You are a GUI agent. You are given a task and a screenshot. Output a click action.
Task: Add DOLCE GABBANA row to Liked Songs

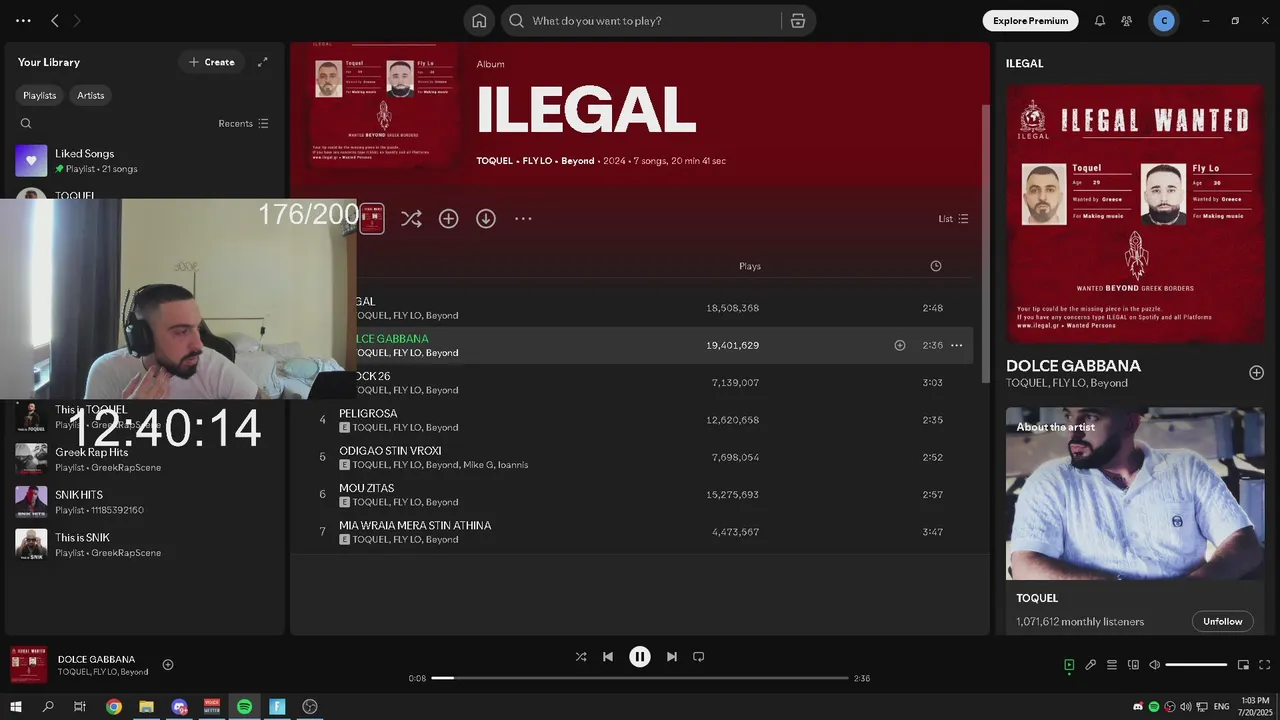[900, 345]
